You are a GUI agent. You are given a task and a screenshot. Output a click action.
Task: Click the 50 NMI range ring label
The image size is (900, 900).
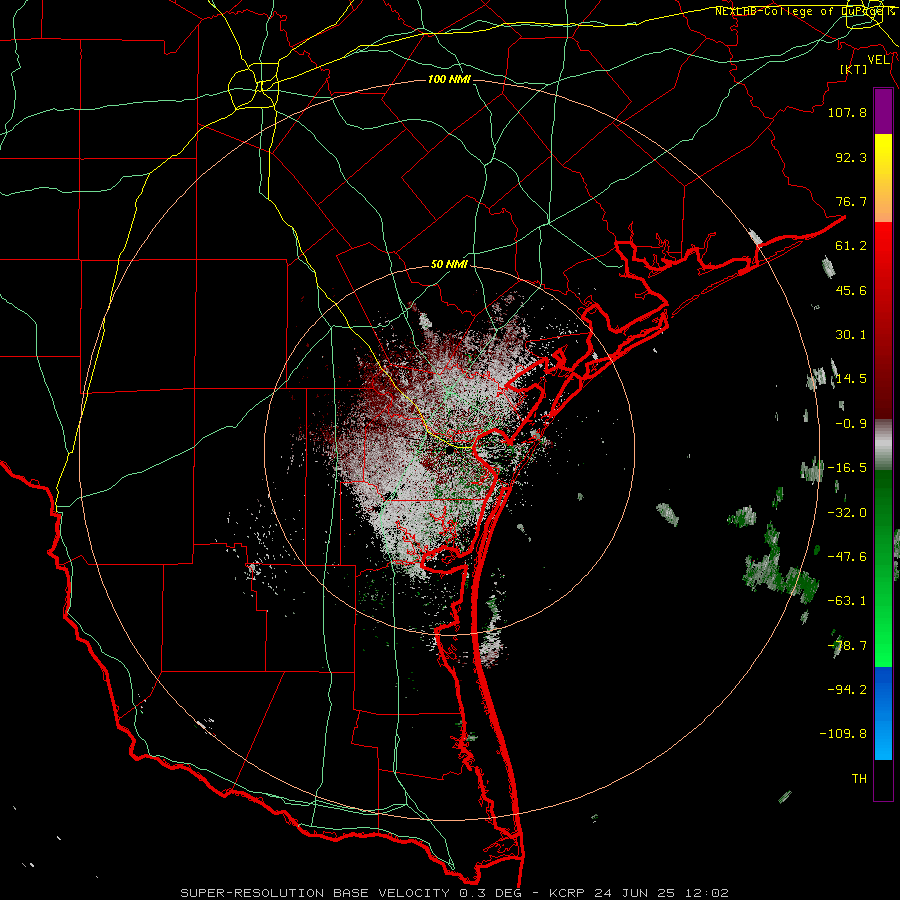449,265
